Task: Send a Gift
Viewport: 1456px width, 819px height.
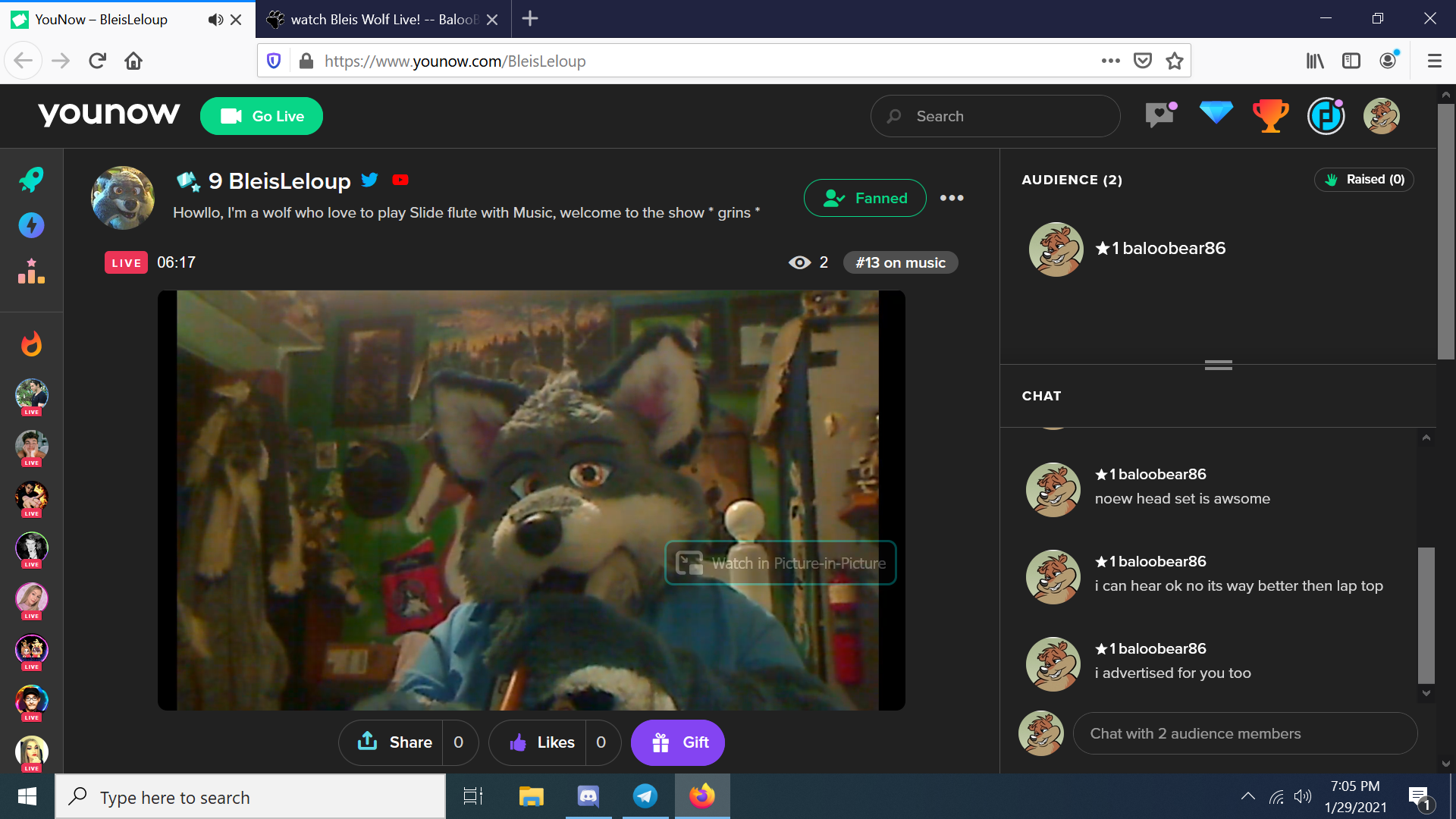Action: point(678,742)
